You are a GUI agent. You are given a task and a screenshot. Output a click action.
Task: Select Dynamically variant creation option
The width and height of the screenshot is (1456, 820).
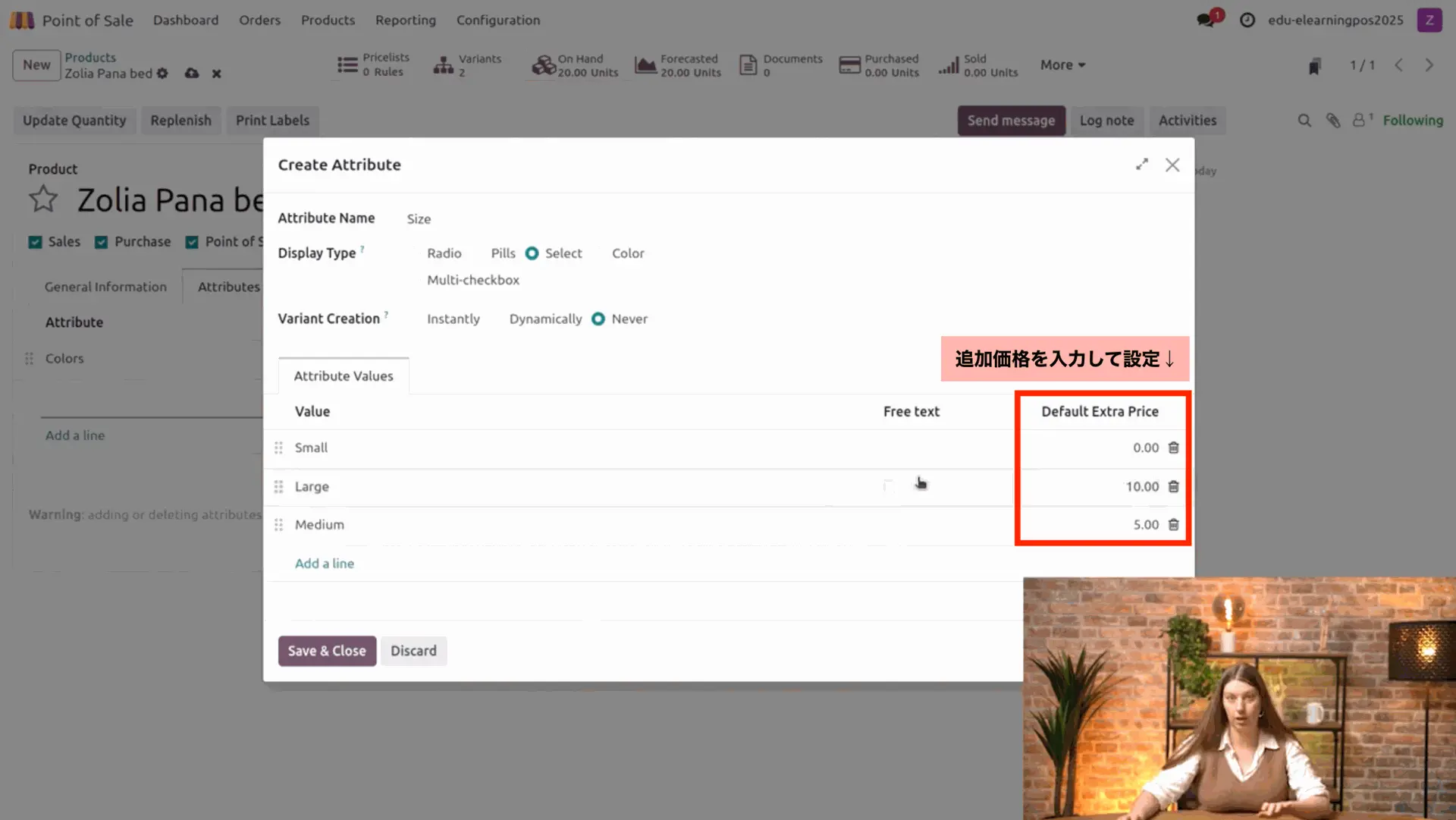(545, 319)
